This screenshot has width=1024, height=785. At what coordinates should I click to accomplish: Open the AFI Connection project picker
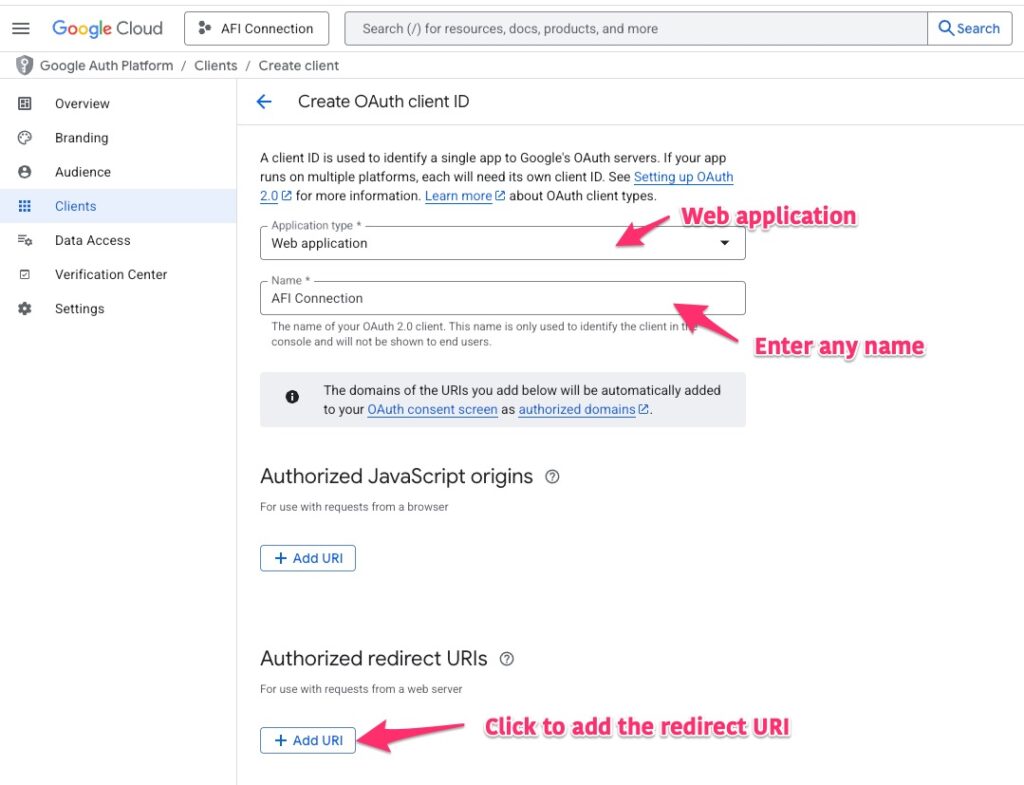point(257,28)
